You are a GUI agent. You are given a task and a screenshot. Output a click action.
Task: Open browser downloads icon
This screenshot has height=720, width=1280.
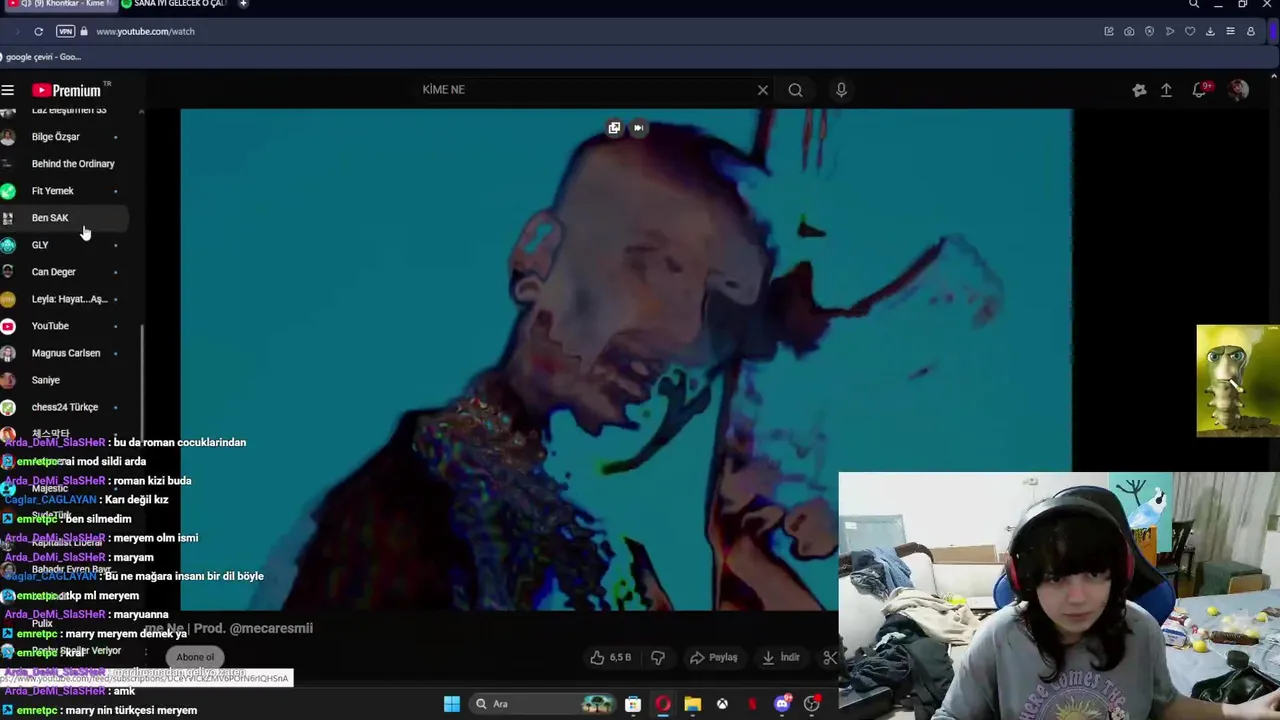click(x=1210, y=31)
